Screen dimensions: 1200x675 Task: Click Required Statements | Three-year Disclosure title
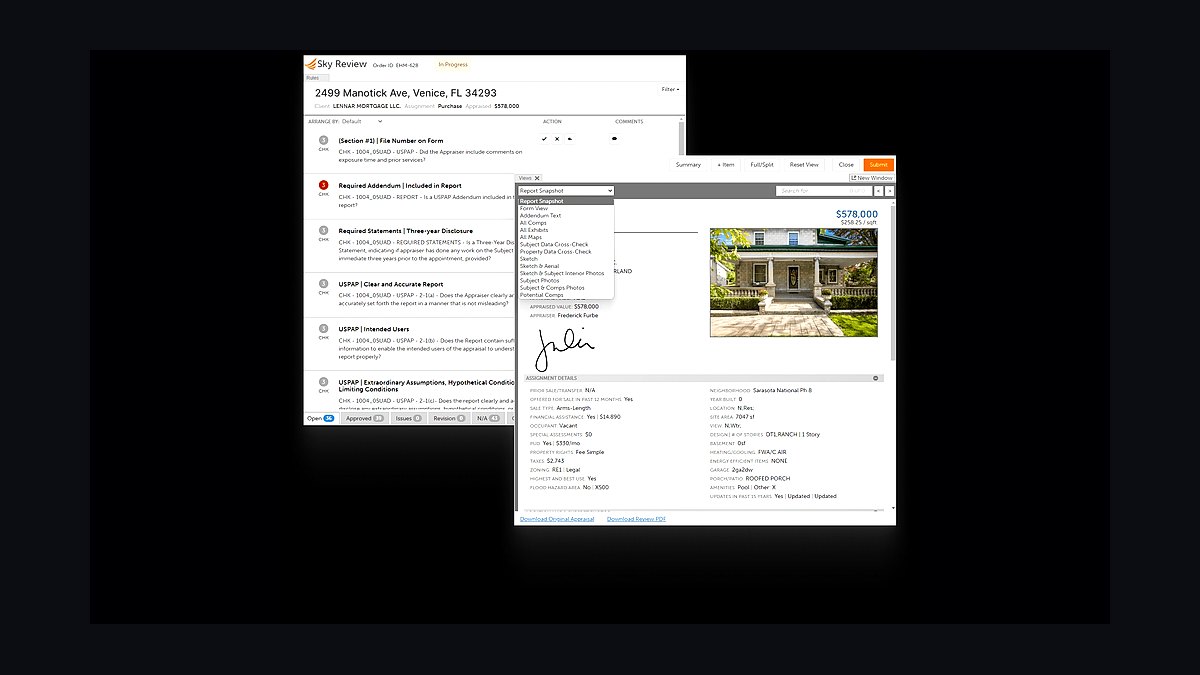pyautogui.click(x=406, y=231)
